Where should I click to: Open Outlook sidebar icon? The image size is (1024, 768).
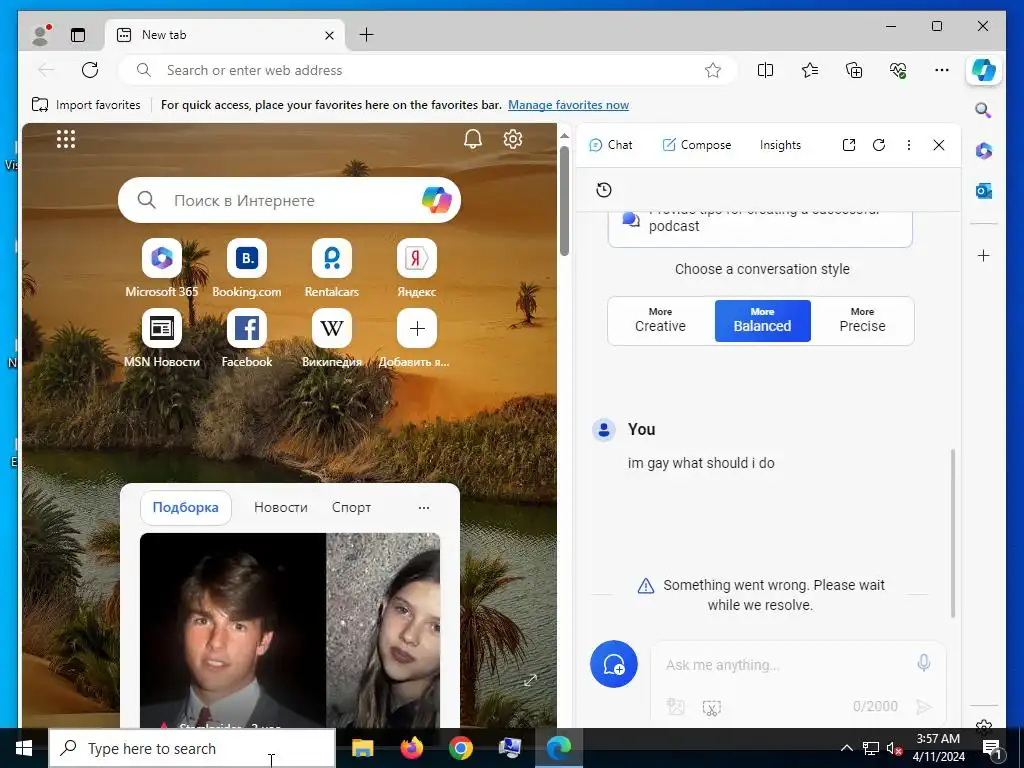click(984, 191)
